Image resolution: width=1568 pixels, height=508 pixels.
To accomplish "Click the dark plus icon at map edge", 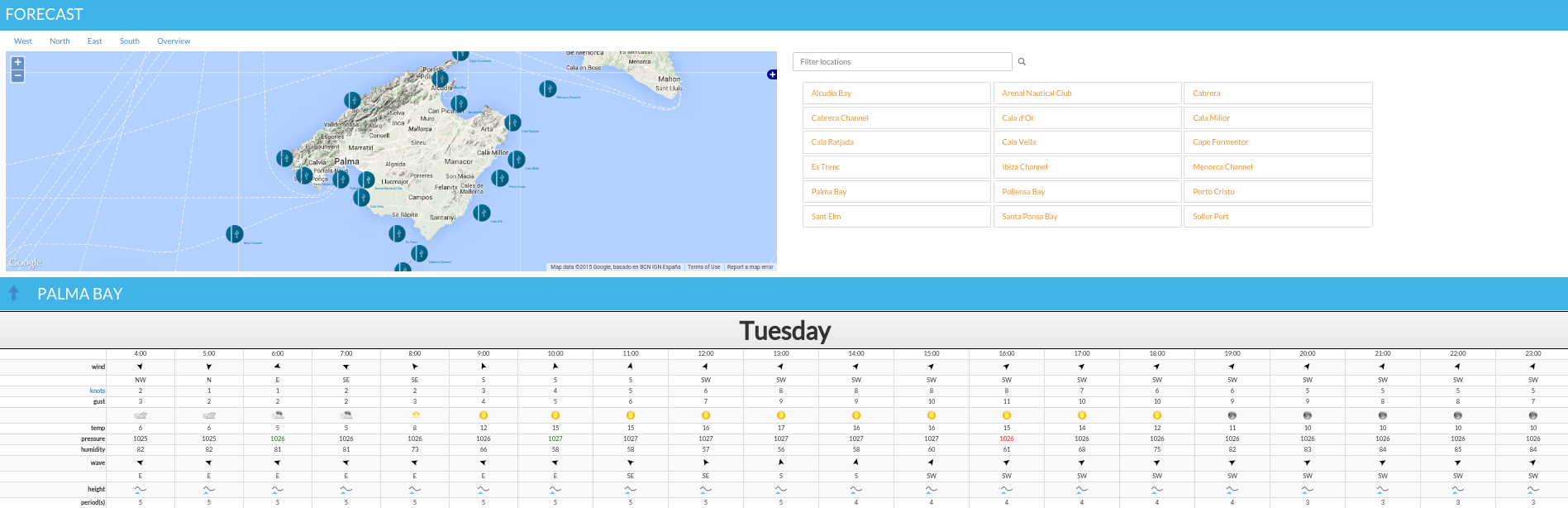I will click(772, 74).
